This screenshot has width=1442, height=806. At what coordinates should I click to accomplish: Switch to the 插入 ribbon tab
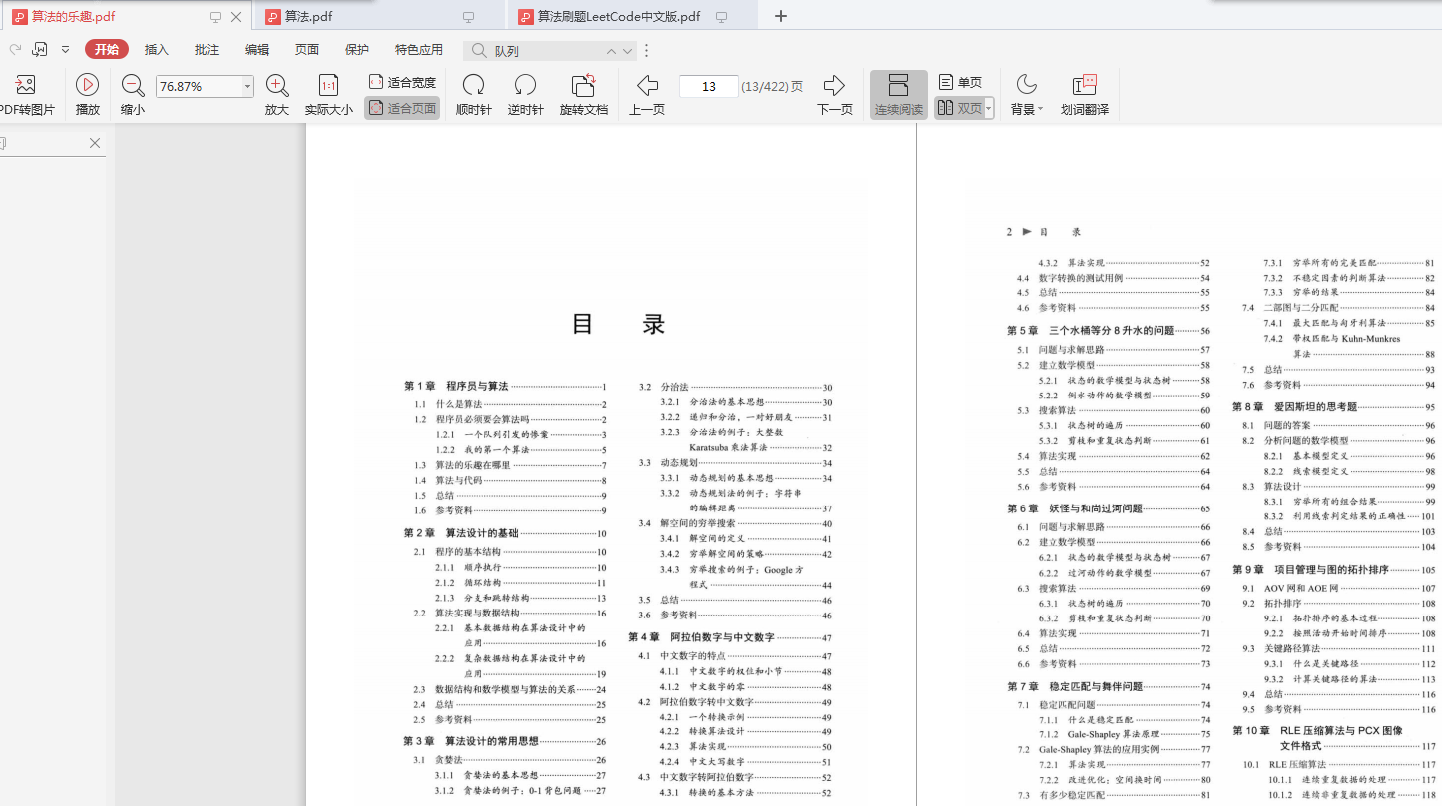pyautogui.click(x=156, y=48)
